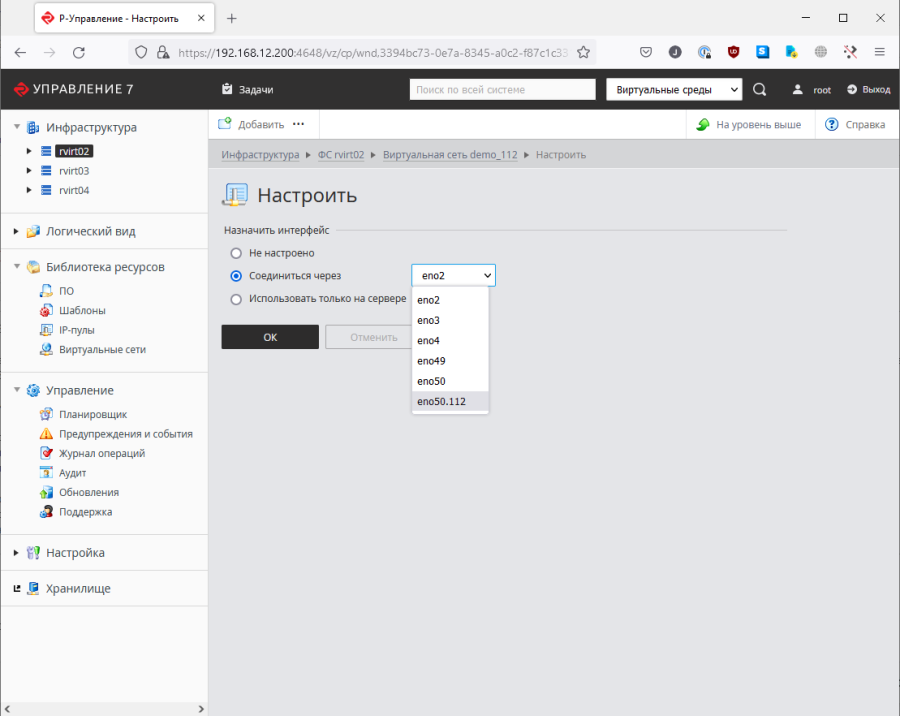Select the 'Не настроено' radio button
900x716 pixels.
236,254
